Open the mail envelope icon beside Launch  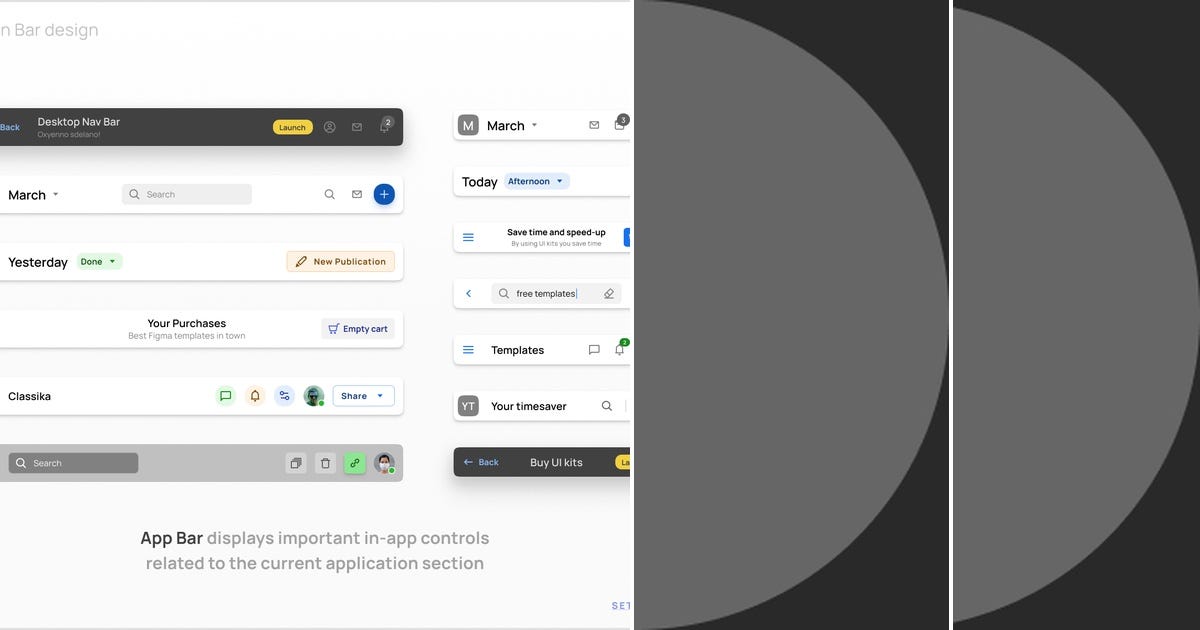(x=357, y=127)
